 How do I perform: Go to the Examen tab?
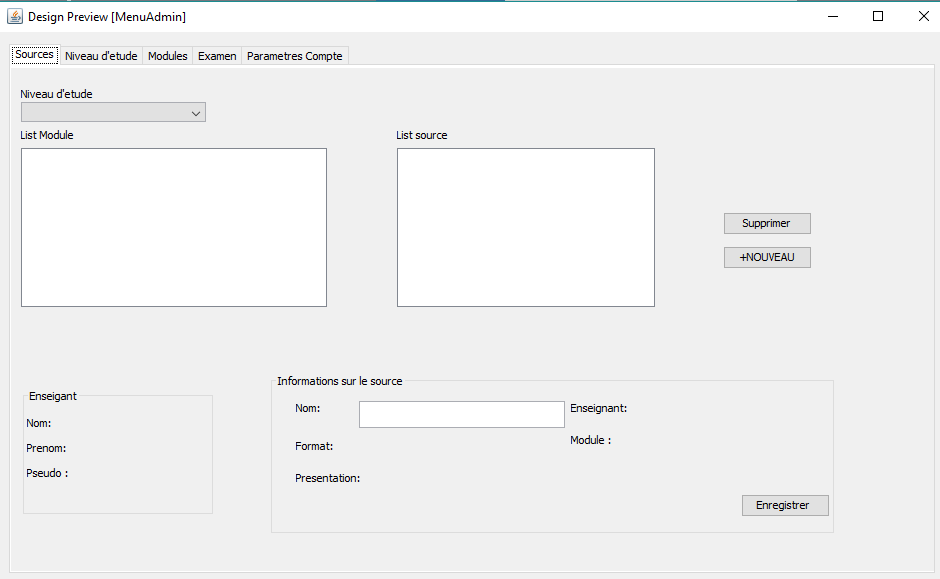coord(217,56)
